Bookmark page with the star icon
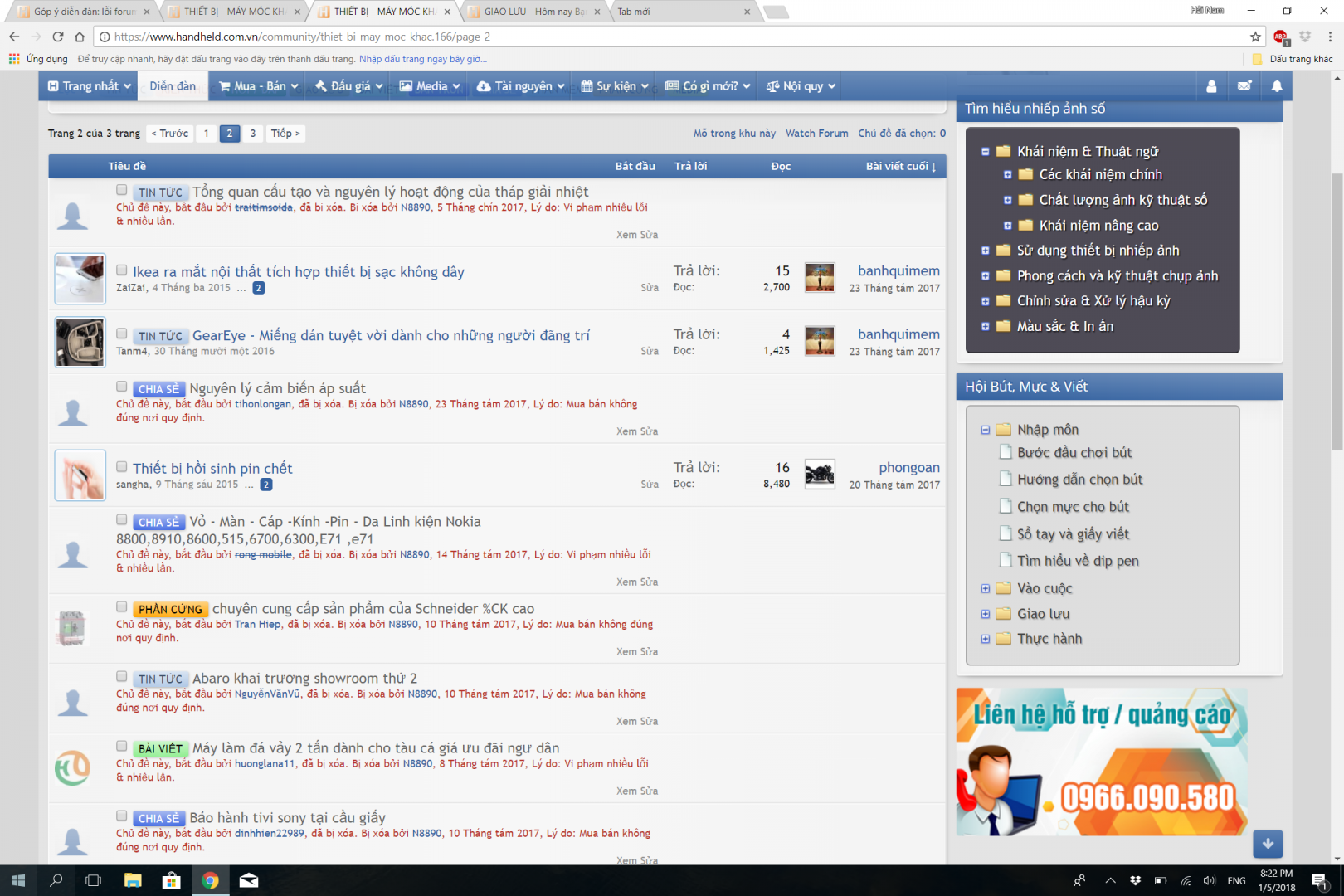Screen dimensions: 1344x896 click(x=1255, y=37)
